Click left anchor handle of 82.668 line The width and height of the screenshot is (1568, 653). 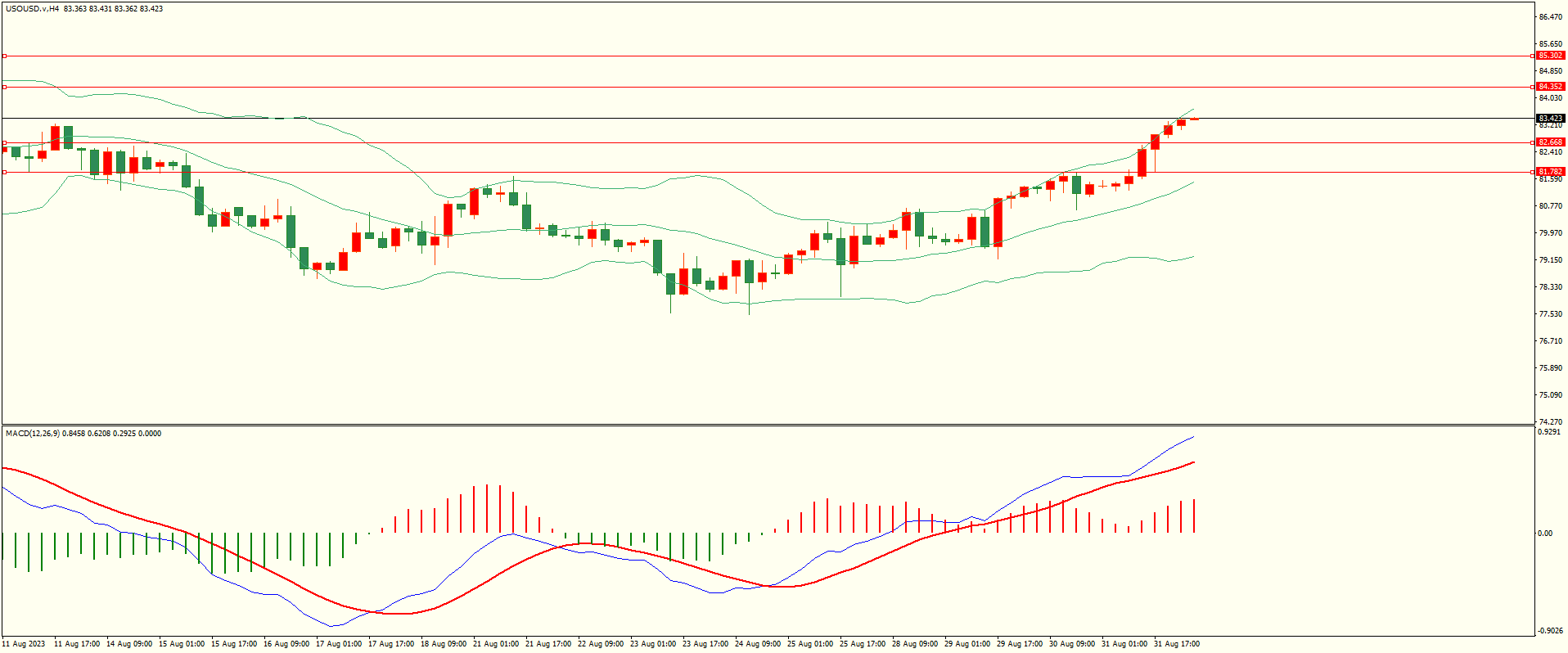[x=4, y=142]
